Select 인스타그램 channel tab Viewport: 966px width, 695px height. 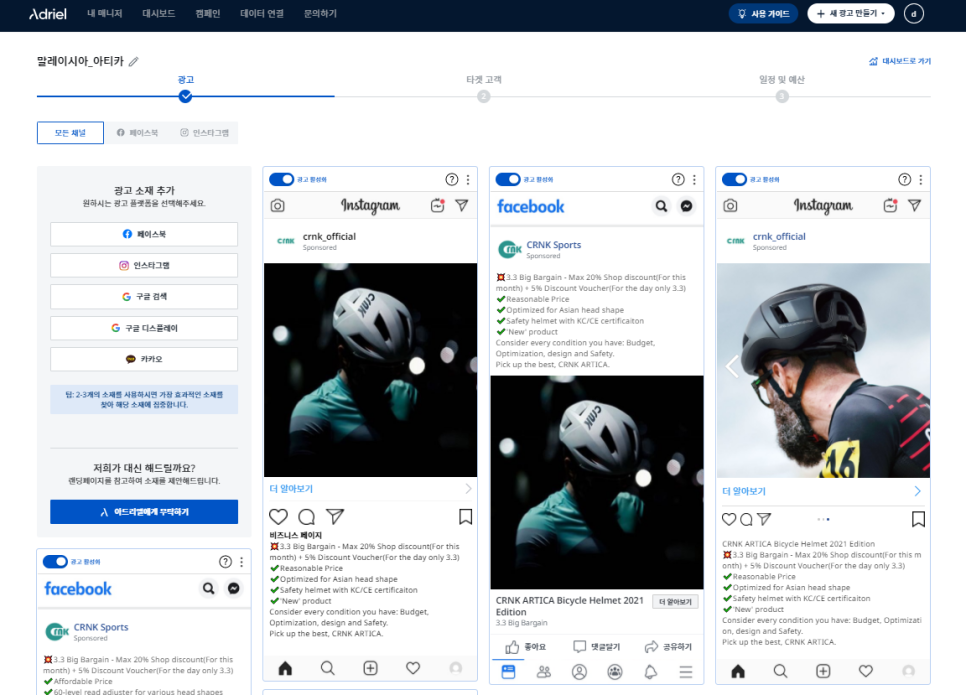(x=205, y=132)
